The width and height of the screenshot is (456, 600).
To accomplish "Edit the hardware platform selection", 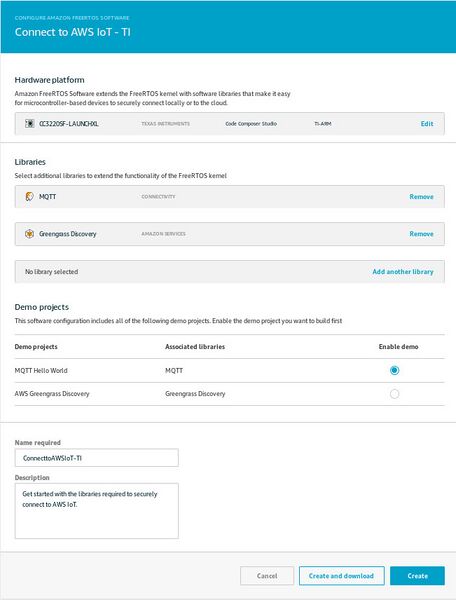I will (x=427, y=124).
